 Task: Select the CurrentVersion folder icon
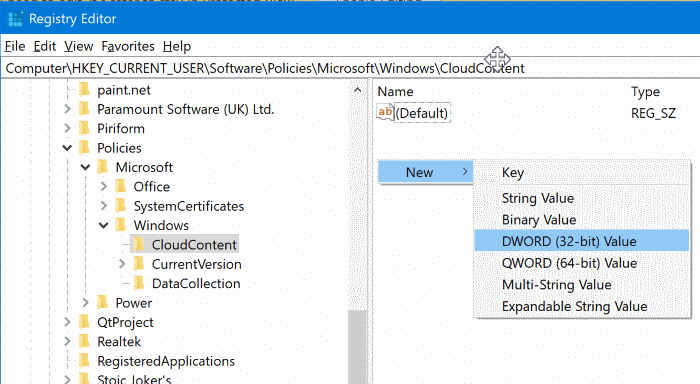click(x=139, y=264)
